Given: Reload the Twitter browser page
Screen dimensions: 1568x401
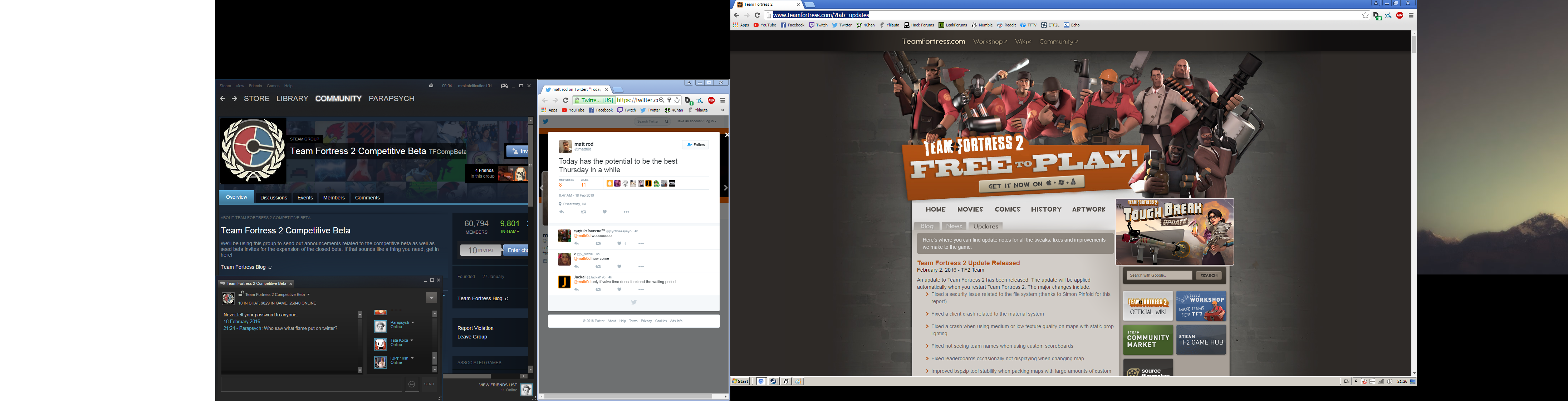Looking at the screenshot, I should point(565,100).
